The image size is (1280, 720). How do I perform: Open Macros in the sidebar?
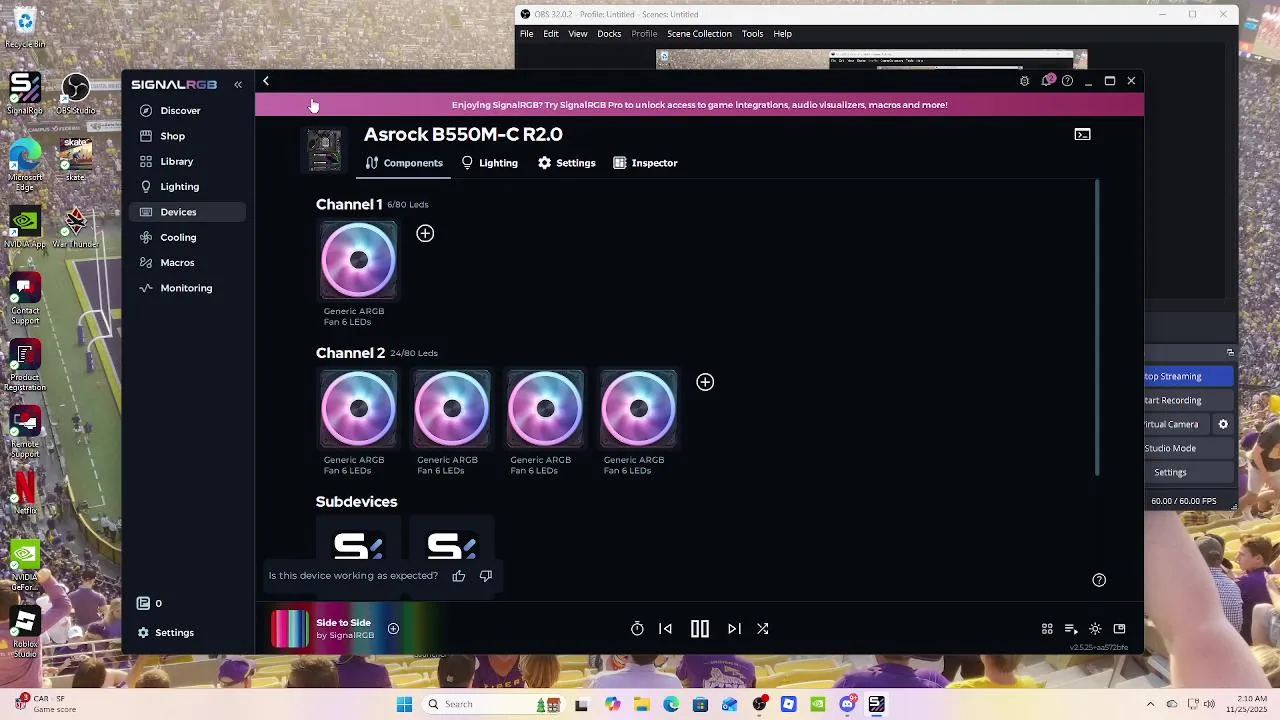[x=177, y=263]
